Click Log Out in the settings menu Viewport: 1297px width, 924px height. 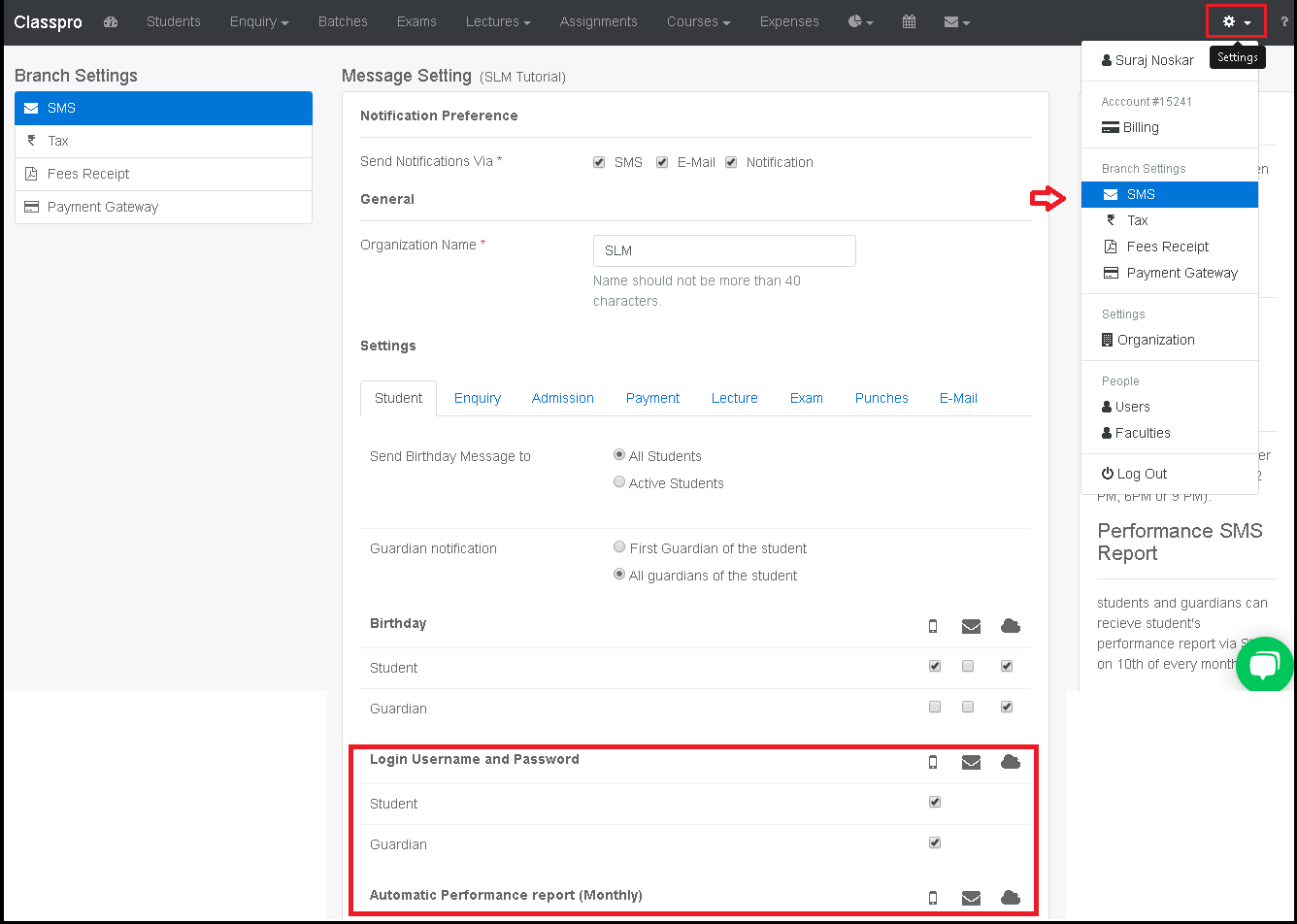(1141, 474)
